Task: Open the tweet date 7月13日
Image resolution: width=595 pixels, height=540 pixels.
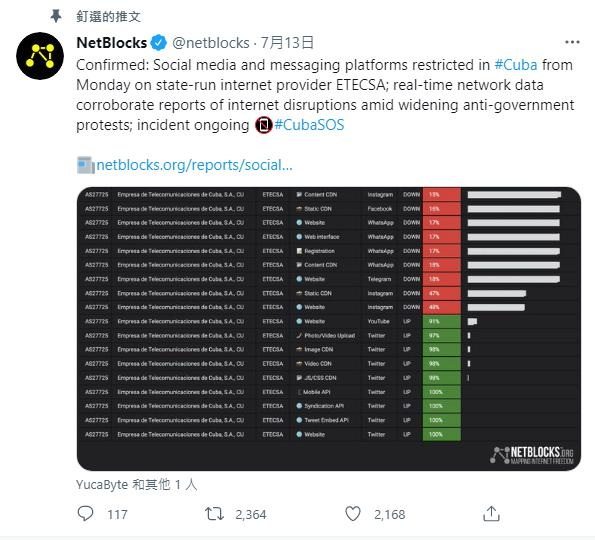Action: click(x=287, y=43)
